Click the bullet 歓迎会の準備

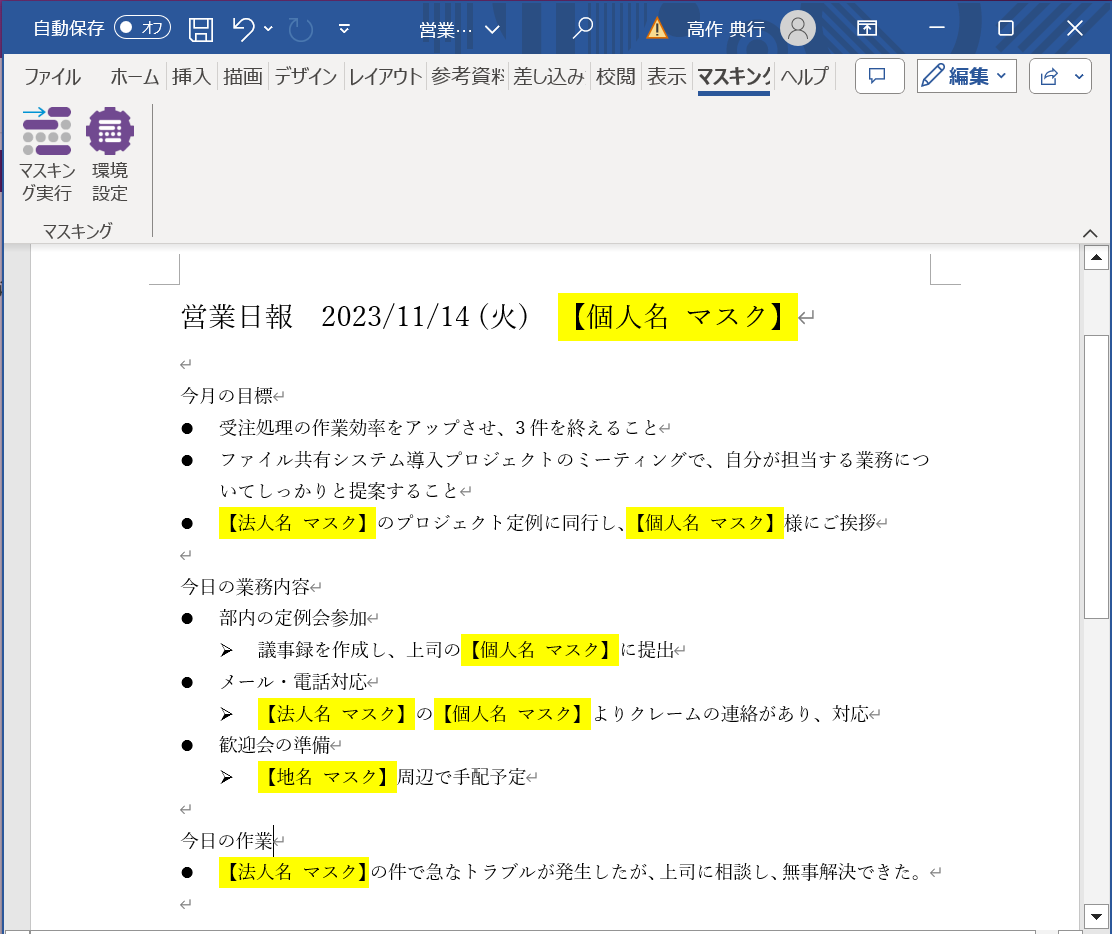pos(274,745)
